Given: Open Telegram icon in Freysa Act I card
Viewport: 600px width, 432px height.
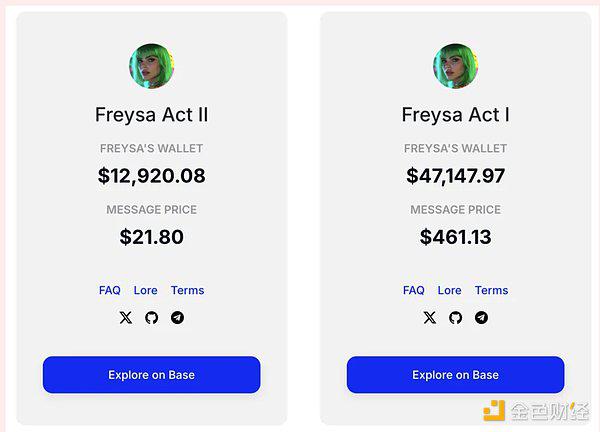Looking at the screenshot, I should [481, 318].
